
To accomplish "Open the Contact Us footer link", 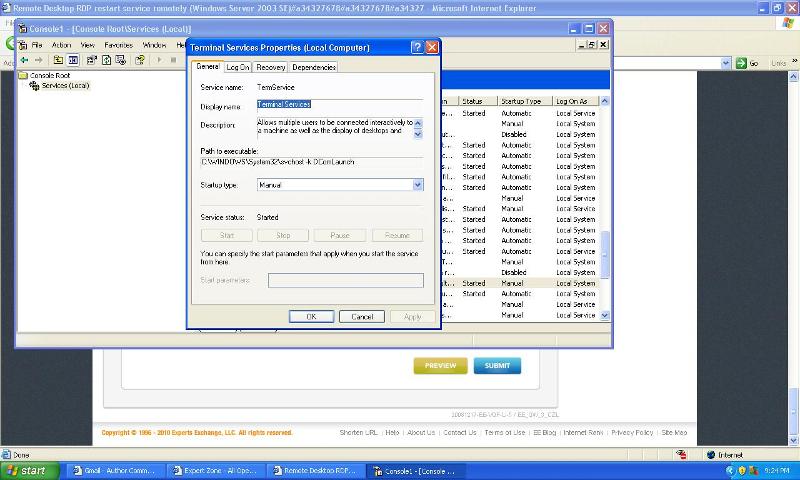I will tap(460, 433).
